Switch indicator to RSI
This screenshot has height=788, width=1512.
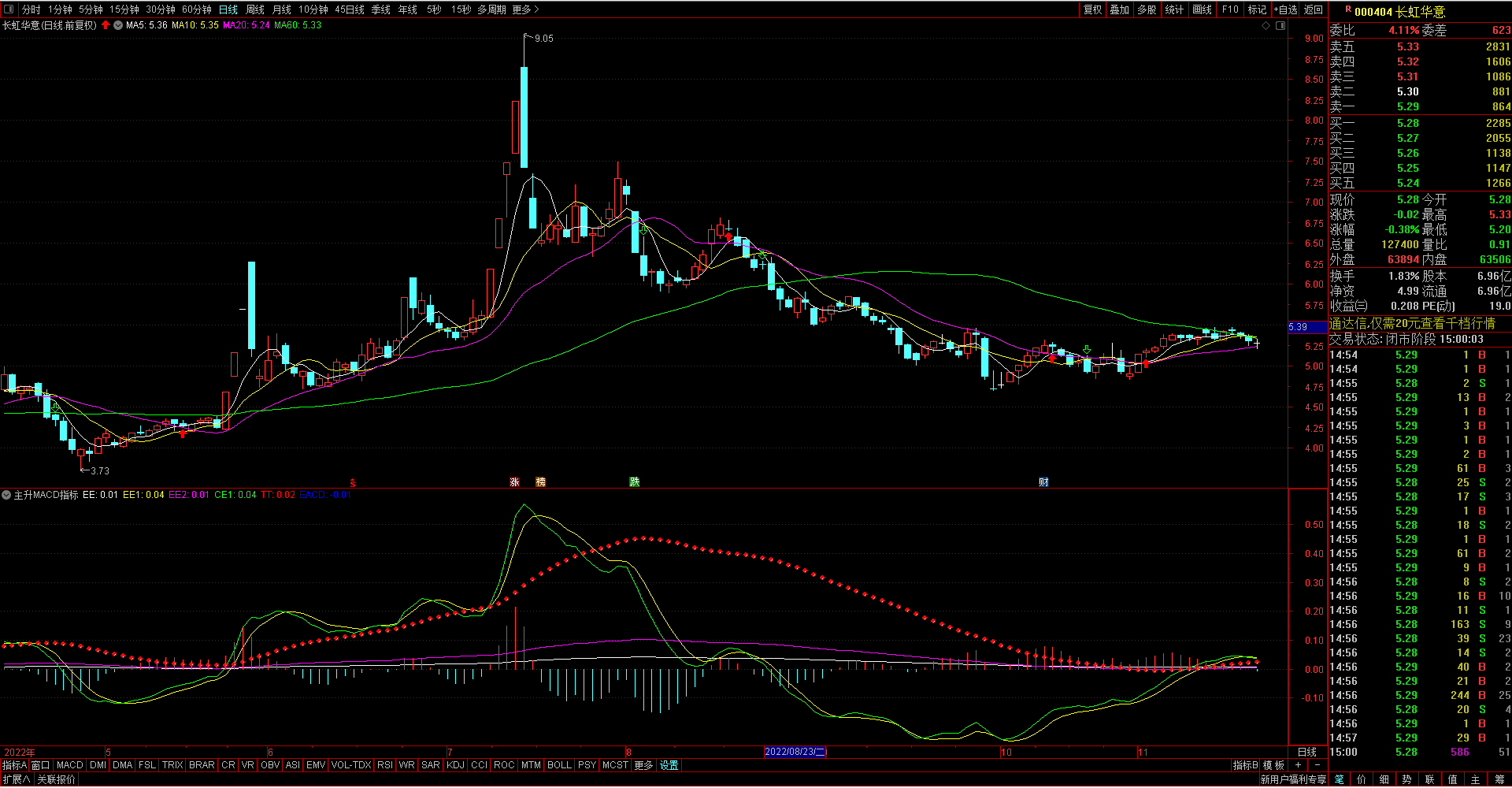(385, 765)
